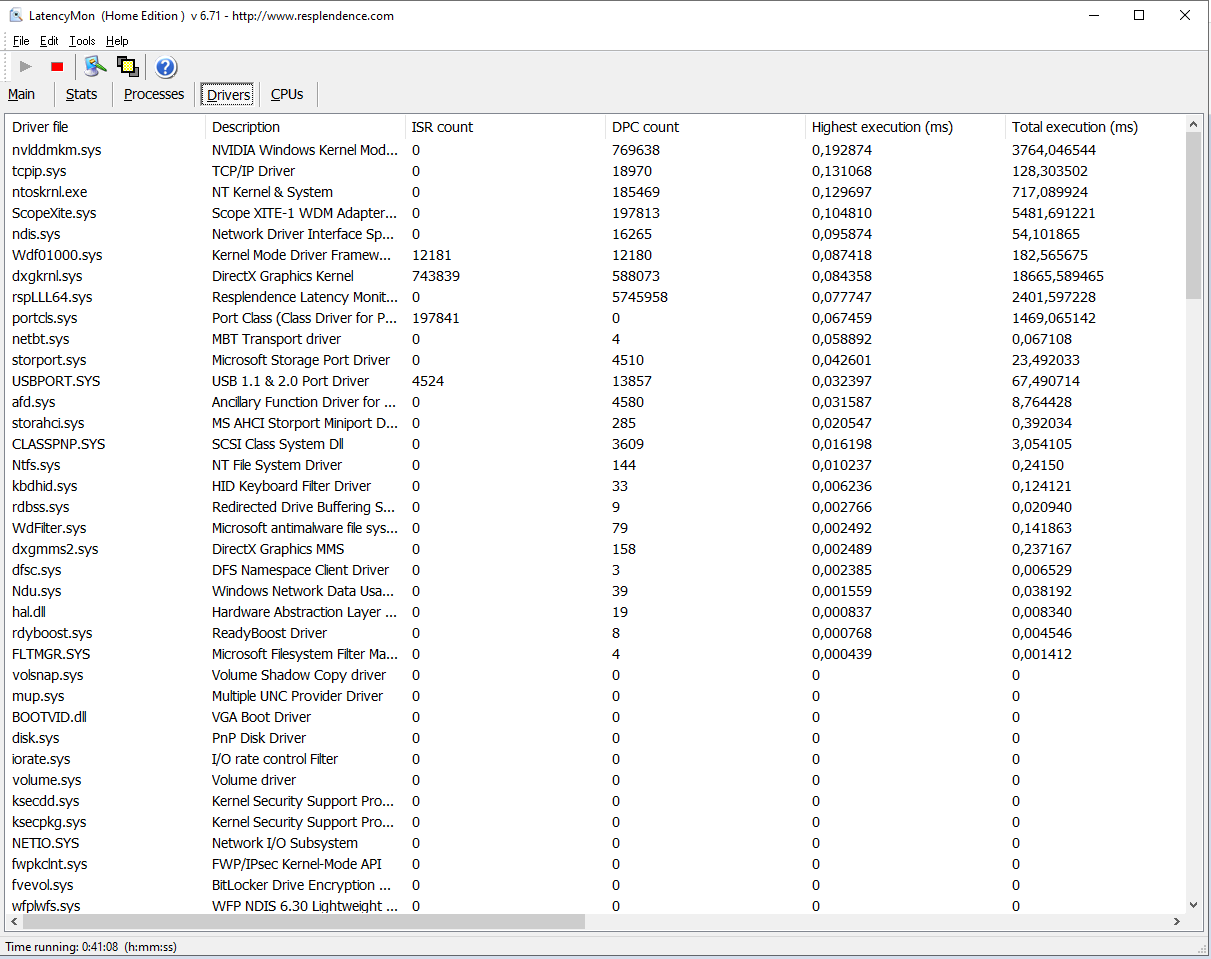Image resolution: width=1211 pixels, height=959 pixels.
Task: Open the options icon with computer and pencil
Action: (x=95, y=67)
